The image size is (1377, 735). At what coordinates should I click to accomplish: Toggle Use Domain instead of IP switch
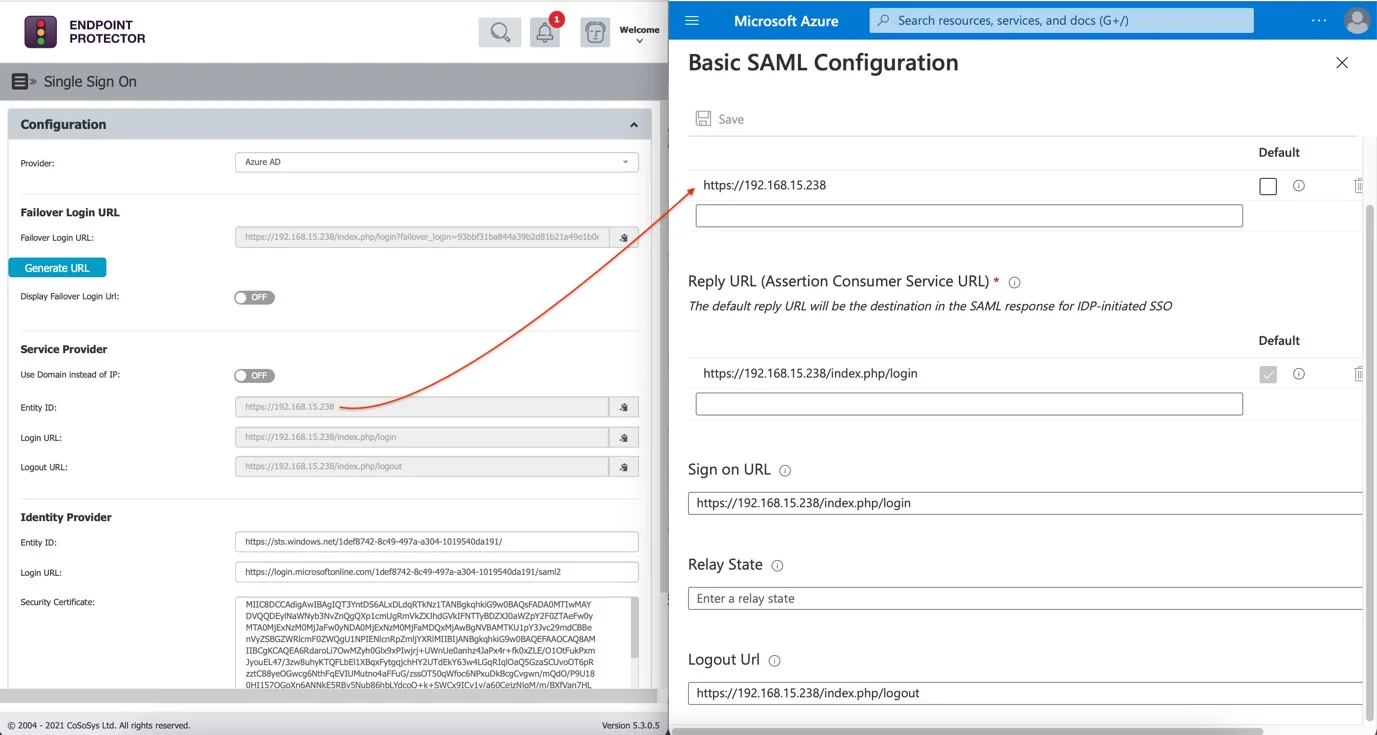point(254,375)
